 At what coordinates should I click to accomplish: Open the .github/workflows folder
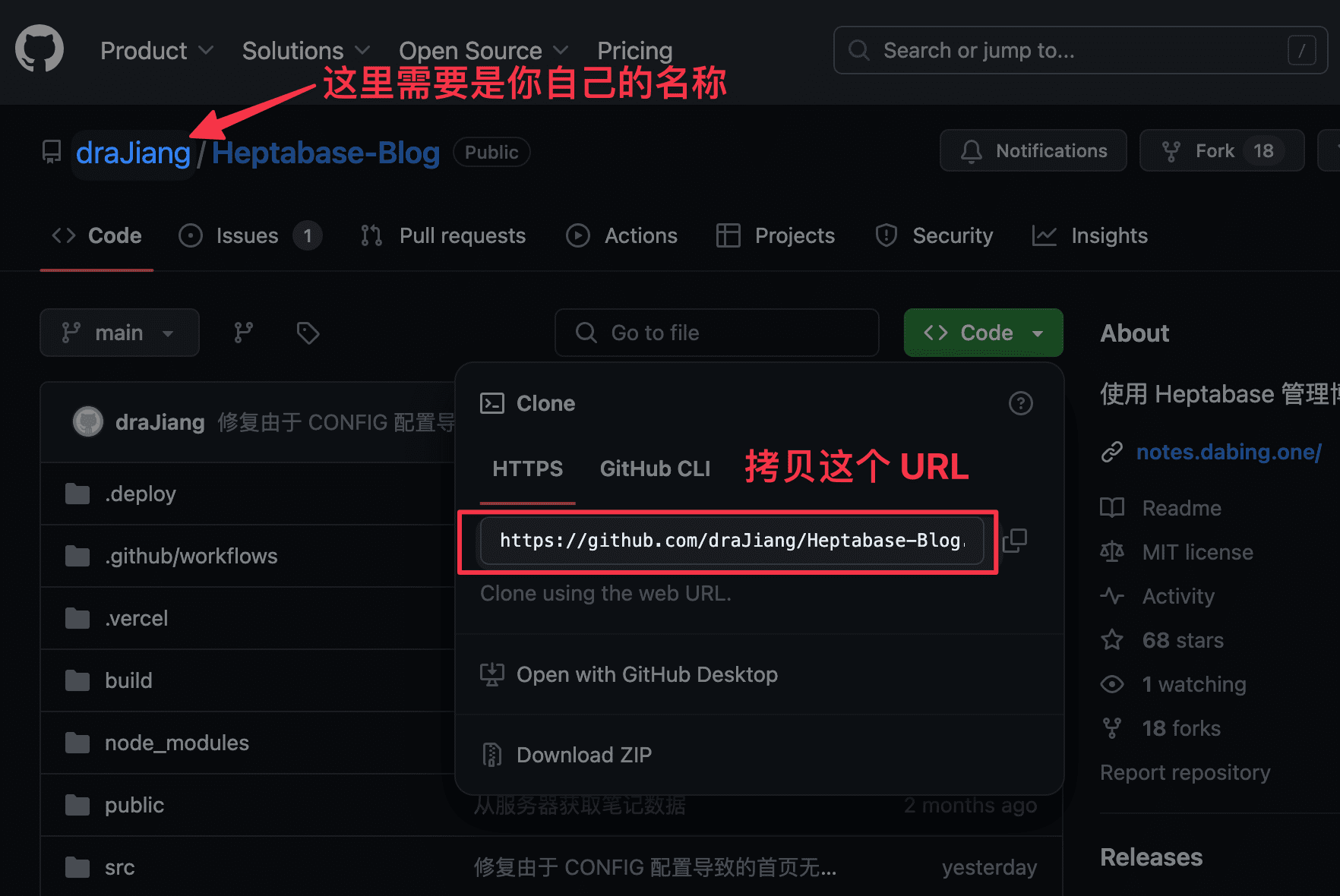pyautogui.click(x=191, y=556)
